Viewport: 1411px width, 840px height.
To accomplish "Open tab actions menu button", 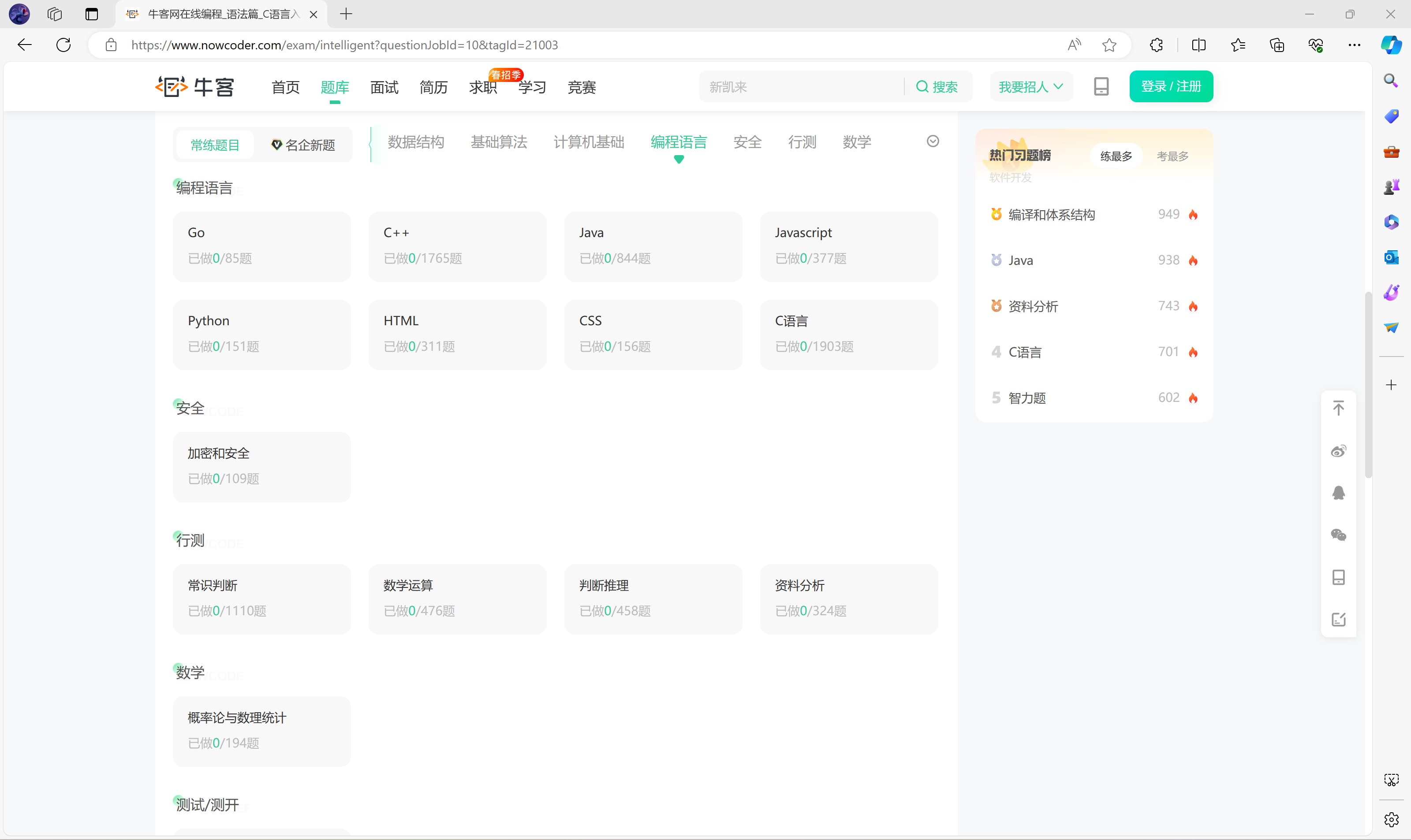I will click(91, 14).
